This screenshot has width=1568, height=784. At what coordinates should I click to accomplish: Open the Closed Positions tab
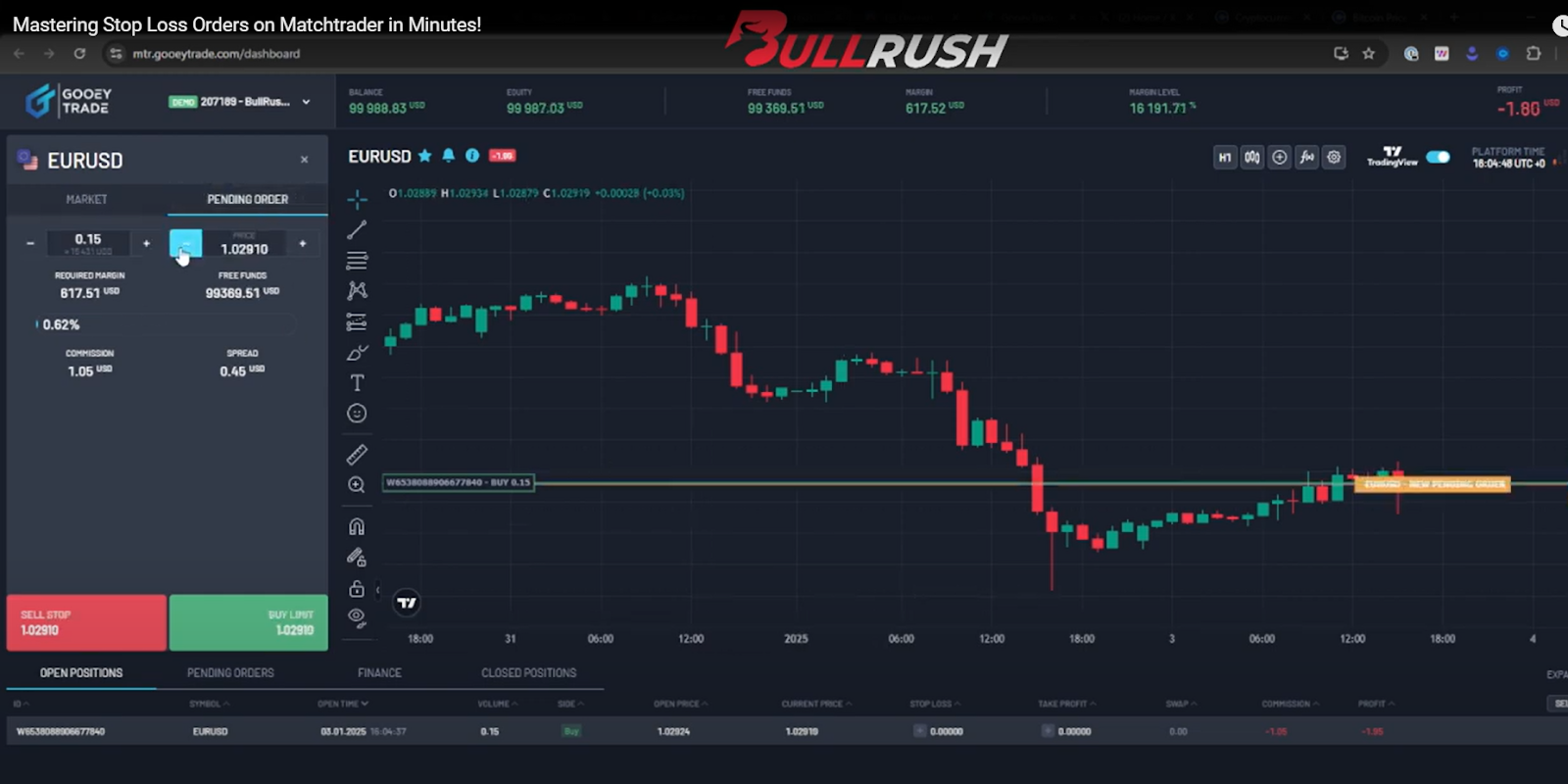coord(529,673)
